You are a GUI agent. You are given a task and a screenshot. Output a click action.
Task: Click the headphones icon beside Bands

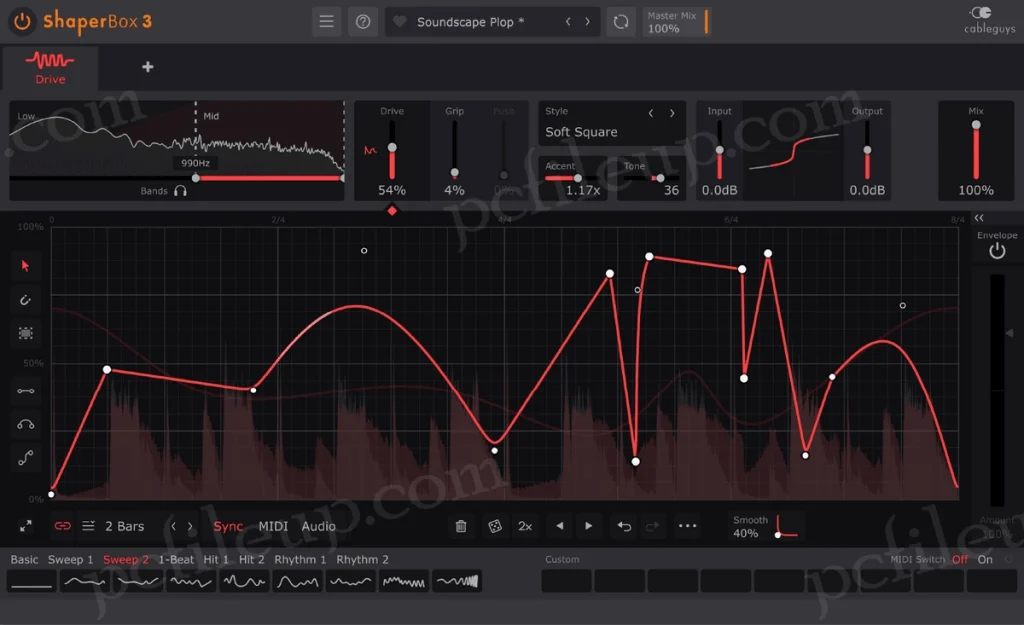(x=180, y=190)
